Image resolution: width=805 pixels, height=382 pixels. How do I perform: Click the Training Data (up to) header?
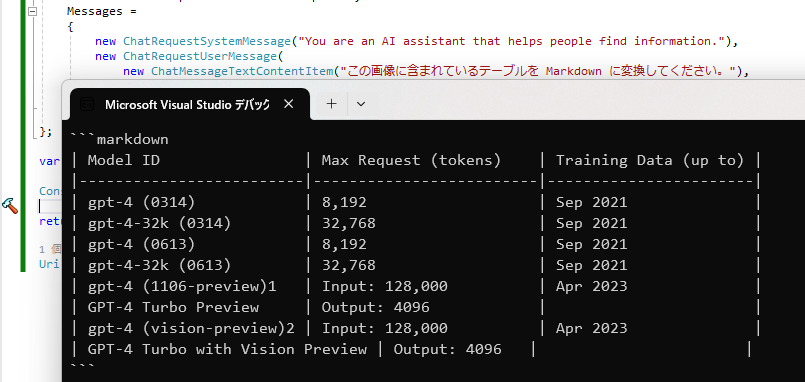[650, 161]
